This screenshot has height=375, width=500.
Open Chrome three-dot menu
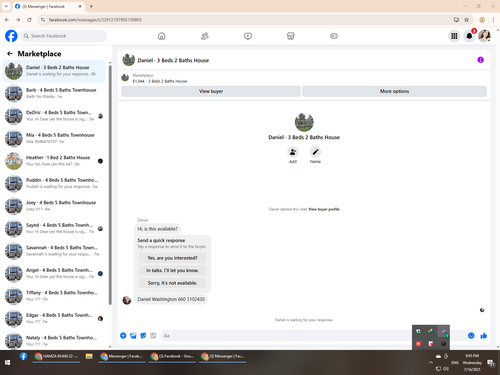tap(493, 20)
